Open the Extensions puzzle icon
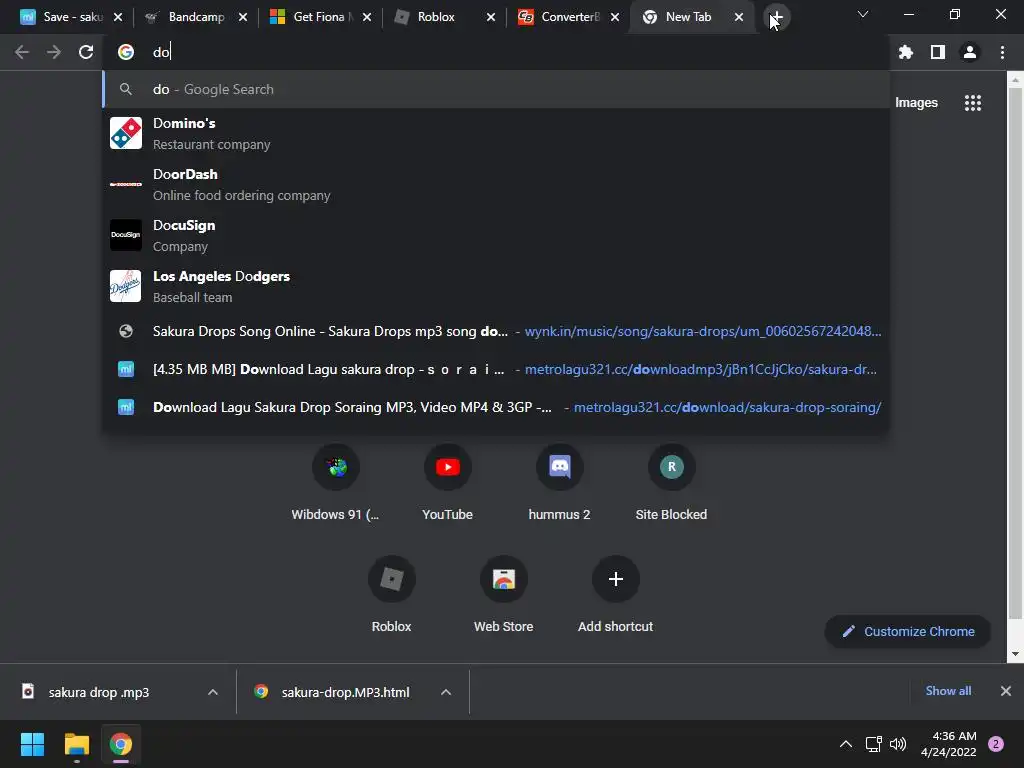The image size is (1024, 768). [905, 52]
